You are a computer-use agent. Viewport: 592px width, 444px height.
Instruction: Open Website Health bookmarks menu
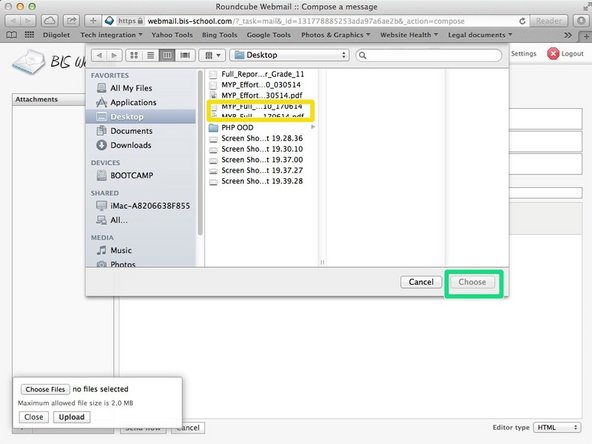coord(409,35)
